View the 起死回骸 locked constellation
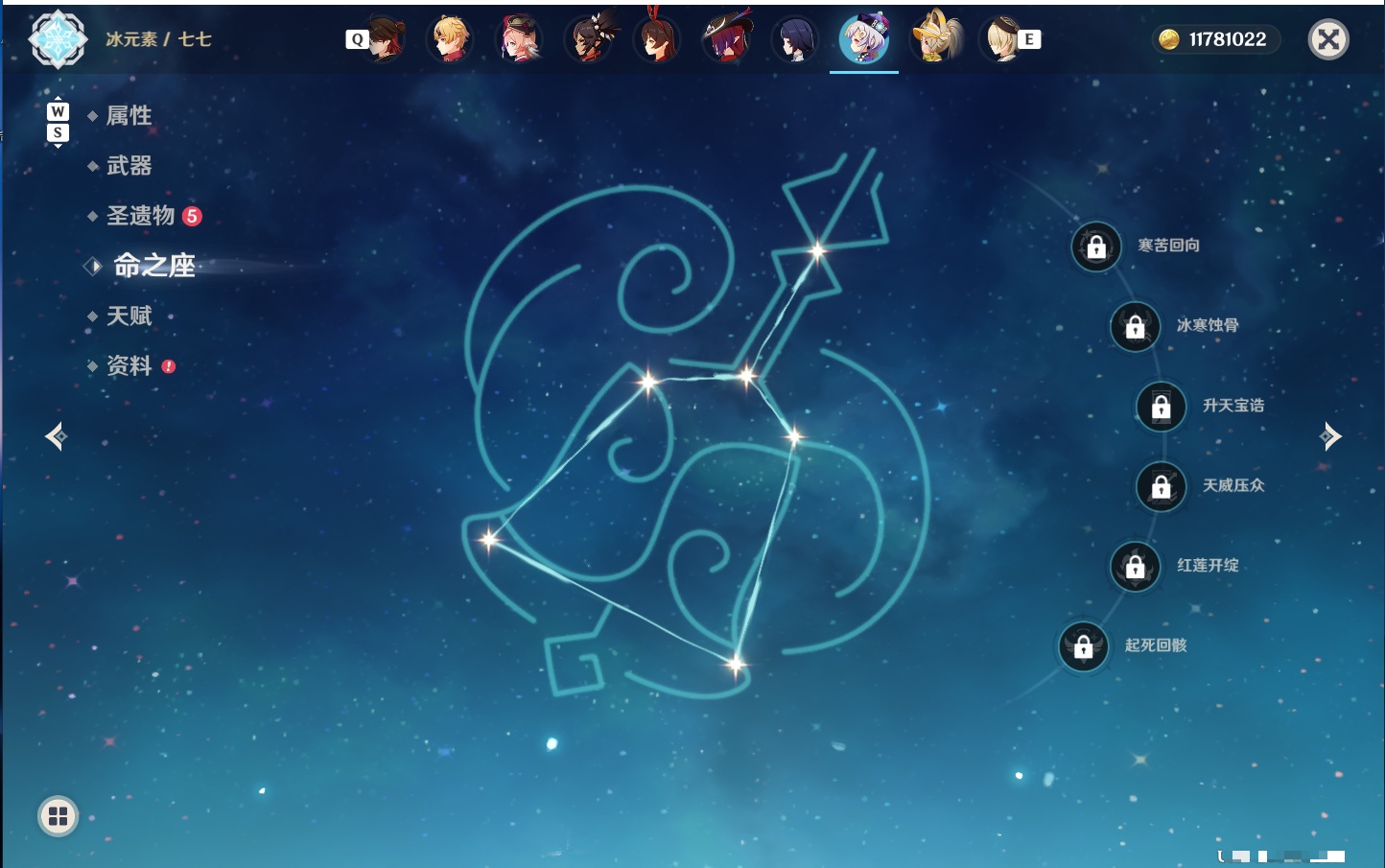 (x=1084, y=647)
